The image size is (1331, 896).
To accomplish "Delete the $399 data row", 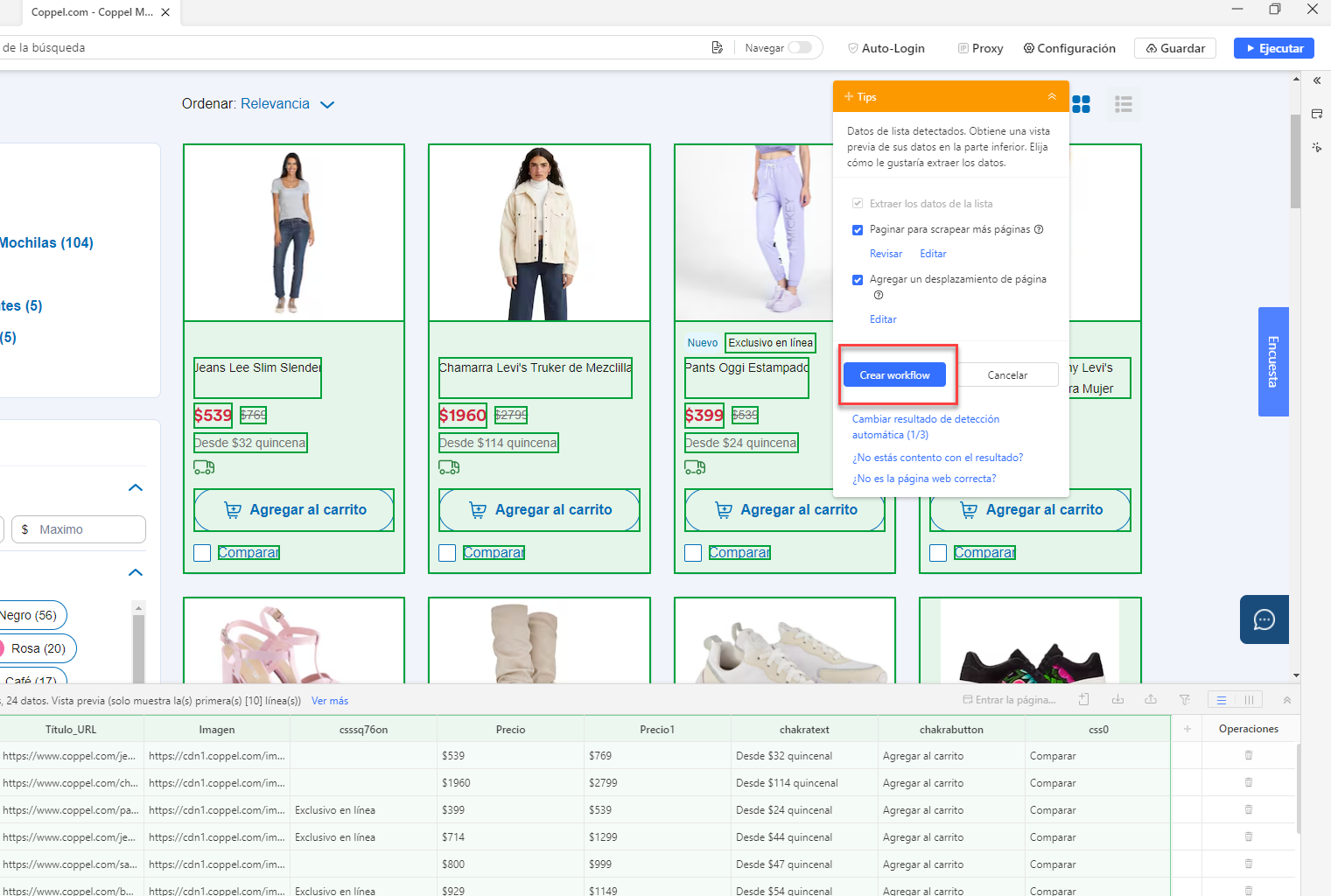I will coord(1249,809).
